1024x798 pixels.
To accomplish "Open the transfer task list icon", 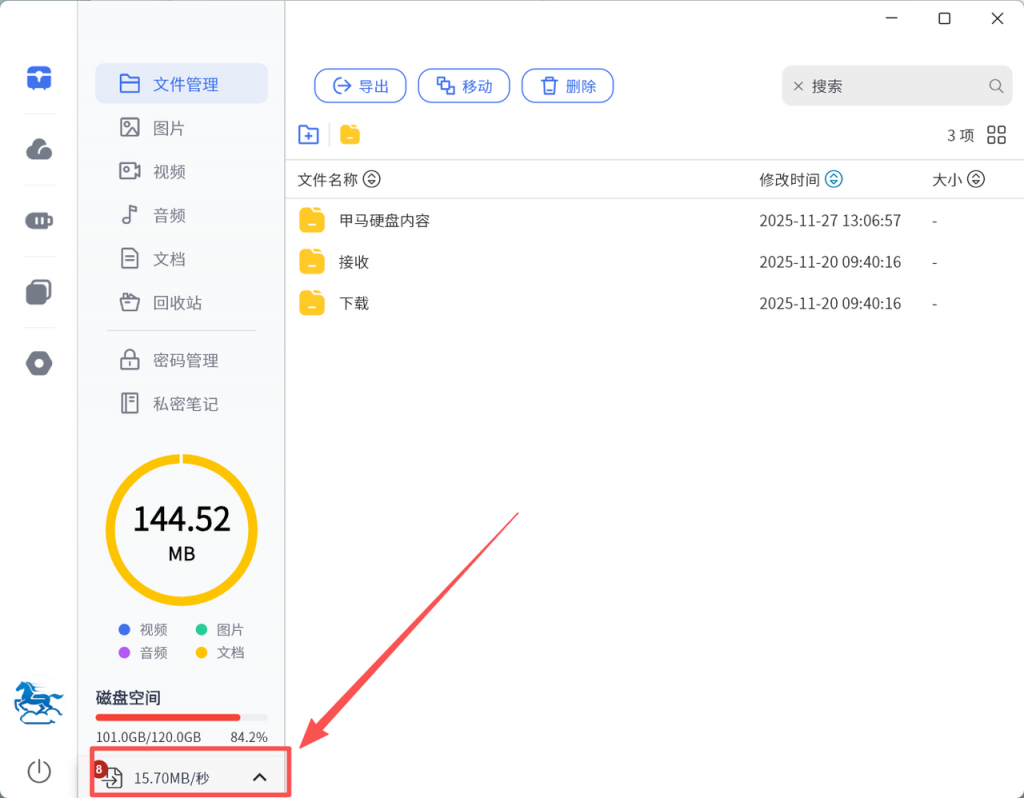I will click(x=112, y=777).
